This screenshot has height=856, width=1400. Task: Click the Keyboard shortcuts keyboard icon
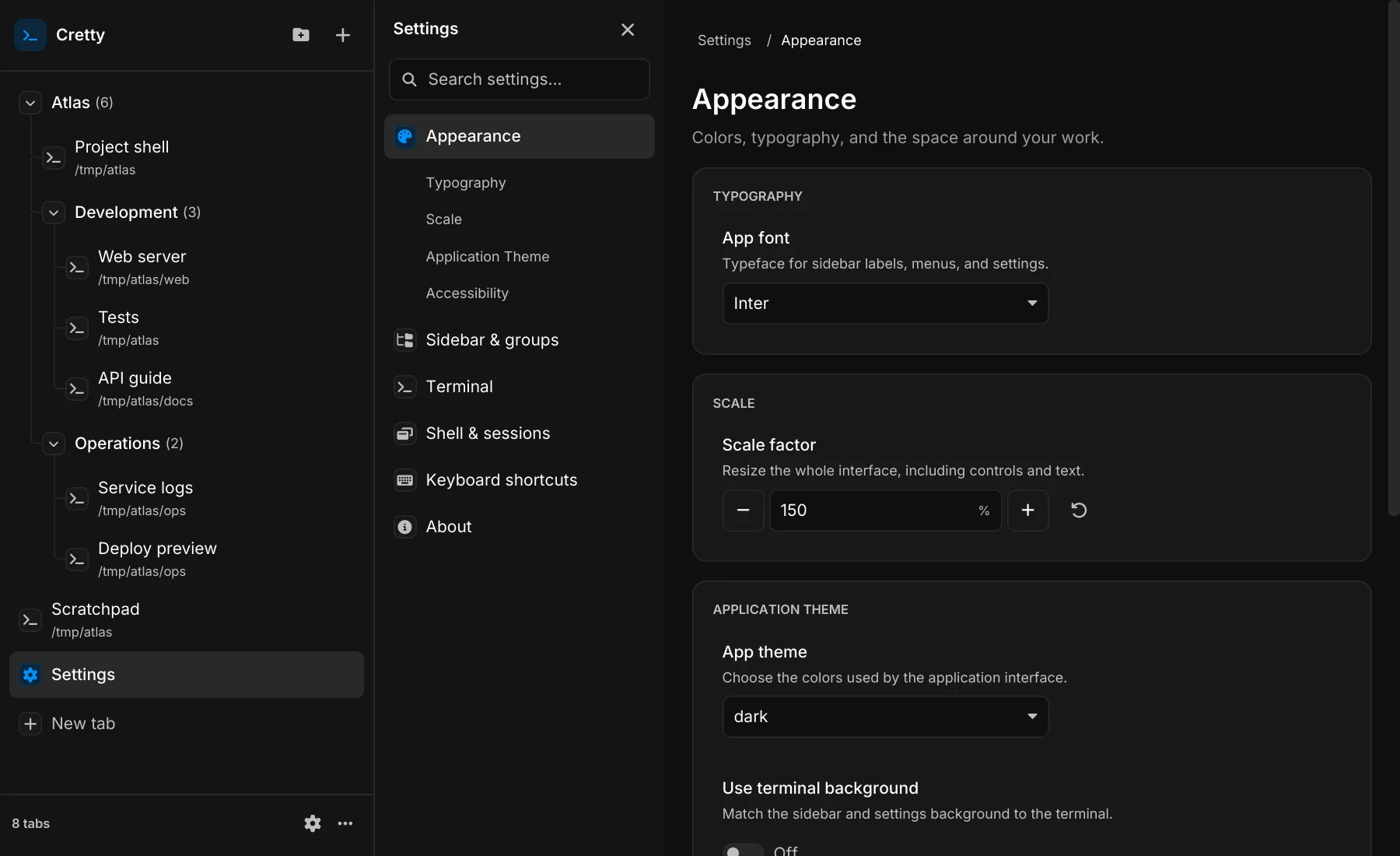[405, 480]
